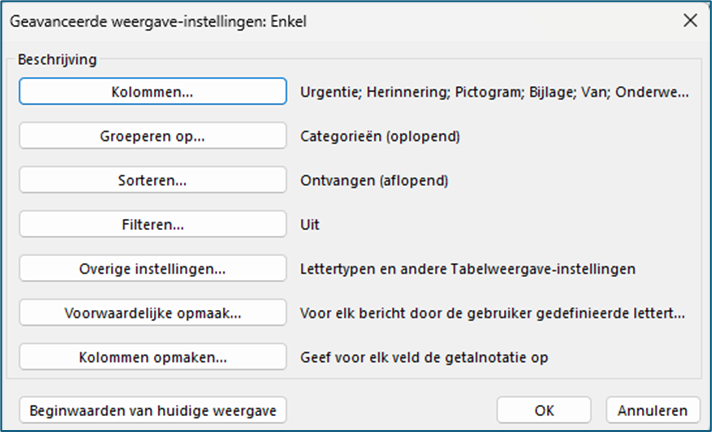
Task: Confirm the dialog with OK
Action: (544, 410)
